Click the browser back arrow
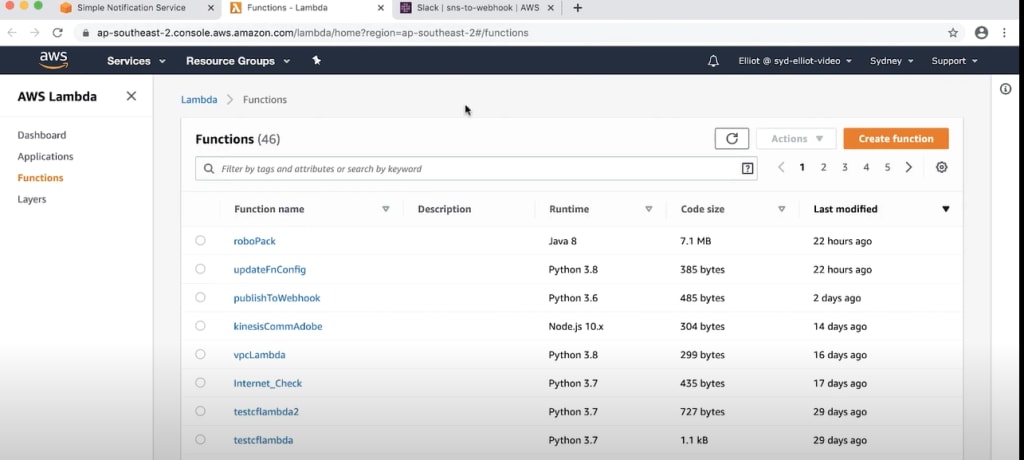 pos(12,33)
